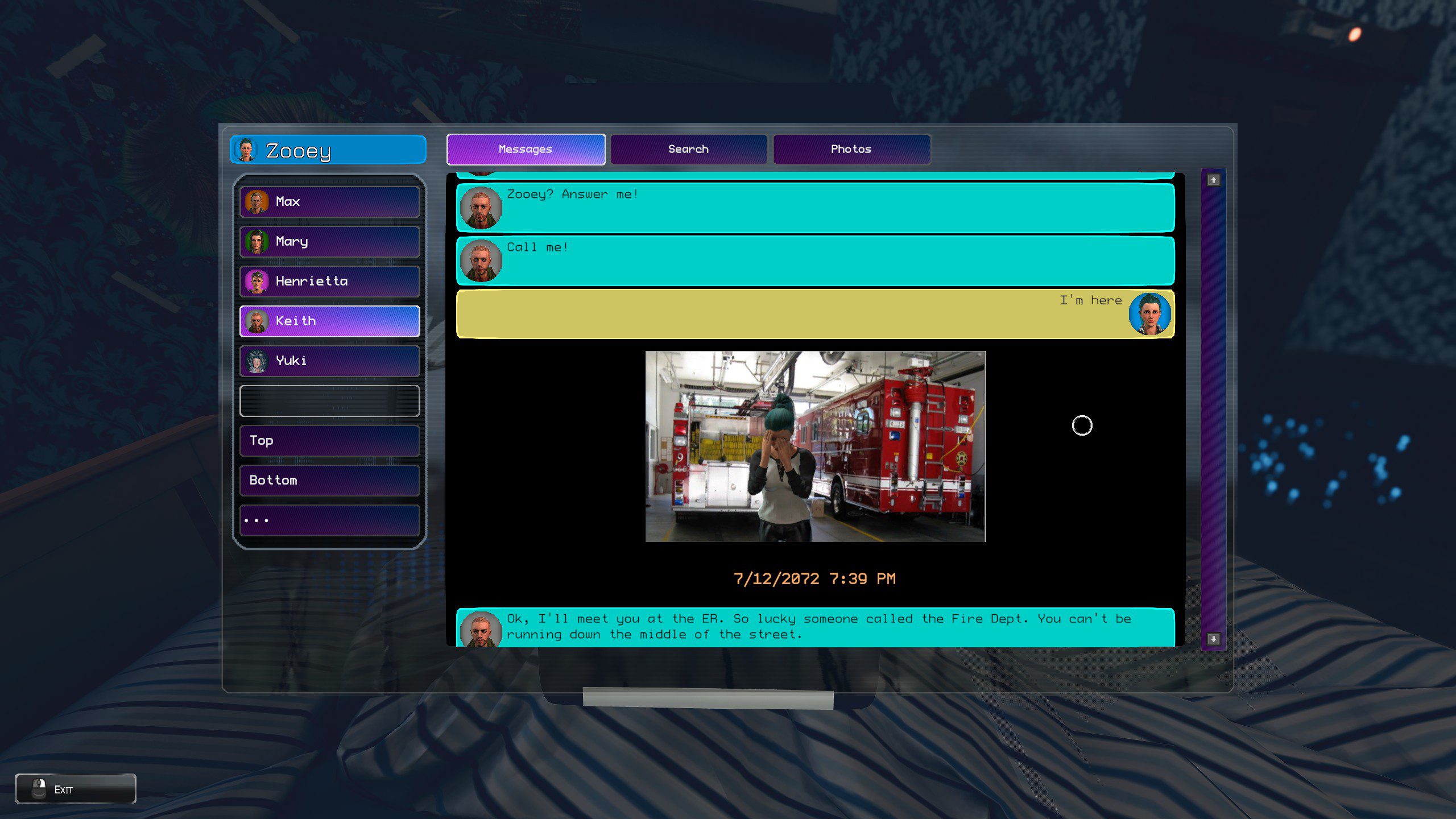Click the 'Ok, I'll meet you at the ER' message
1456x819 pixels.
[815, 627]
